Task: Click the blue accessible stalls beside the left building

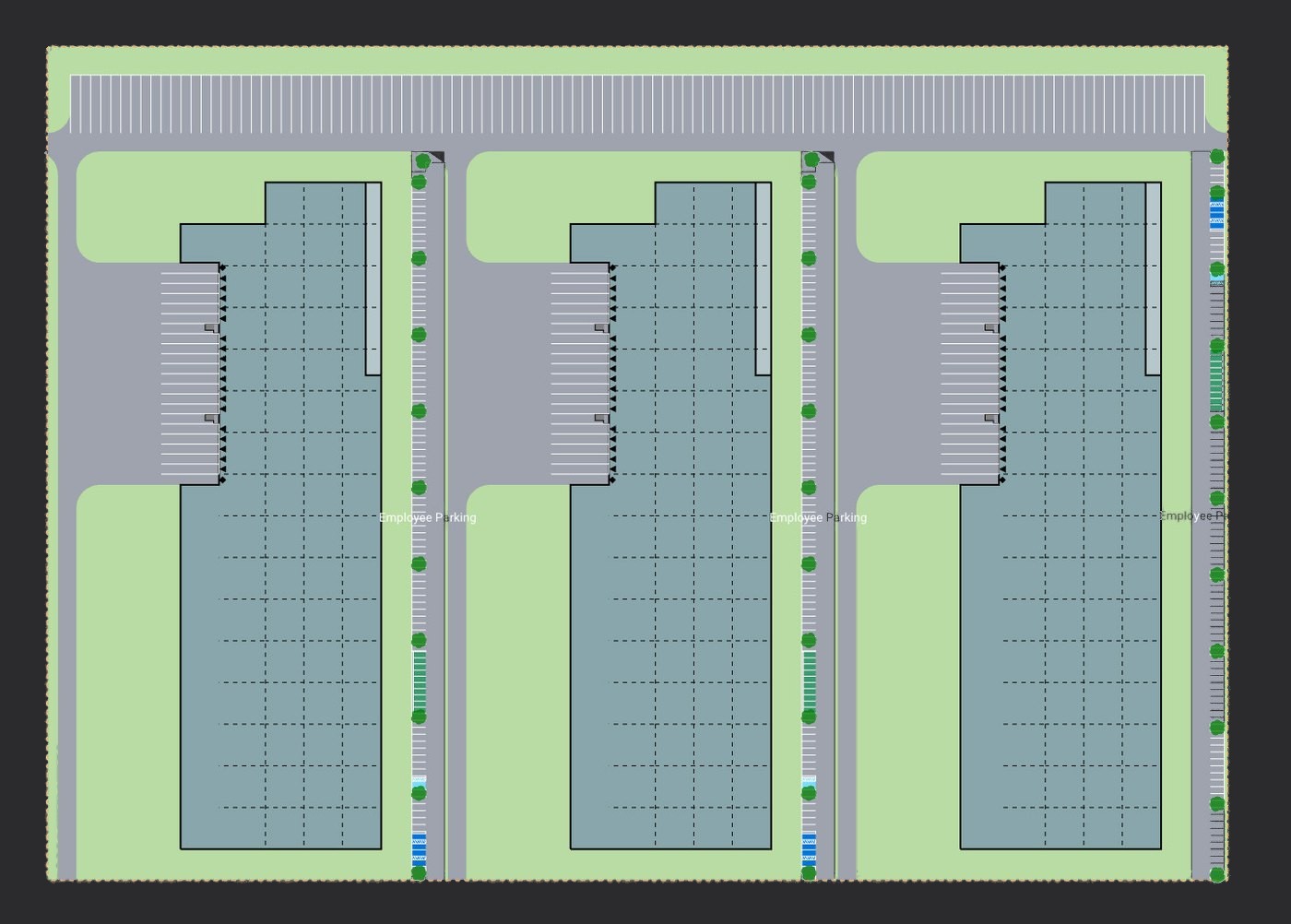Action: [420, 848]
